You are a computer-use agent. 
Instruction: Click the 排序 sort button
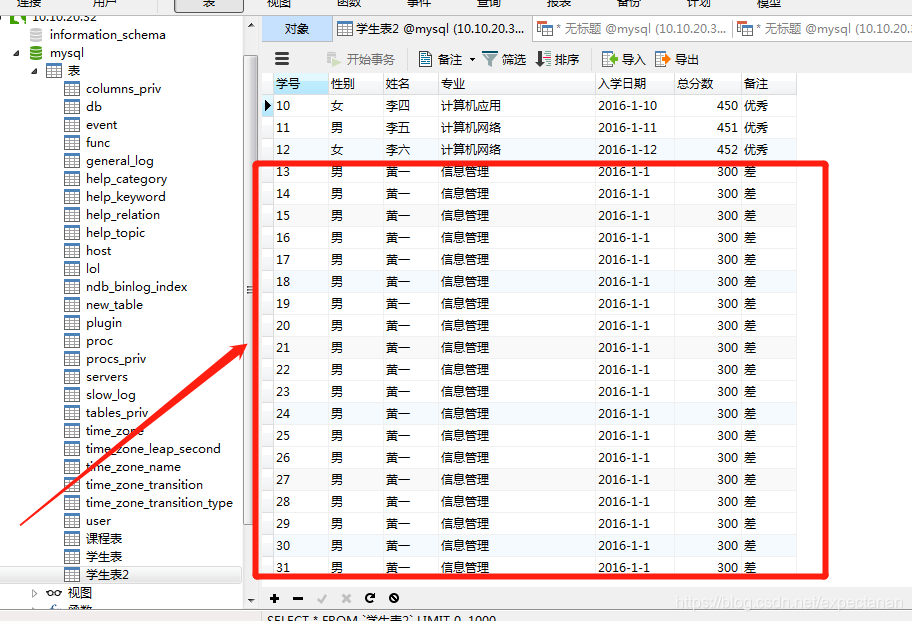557,59
